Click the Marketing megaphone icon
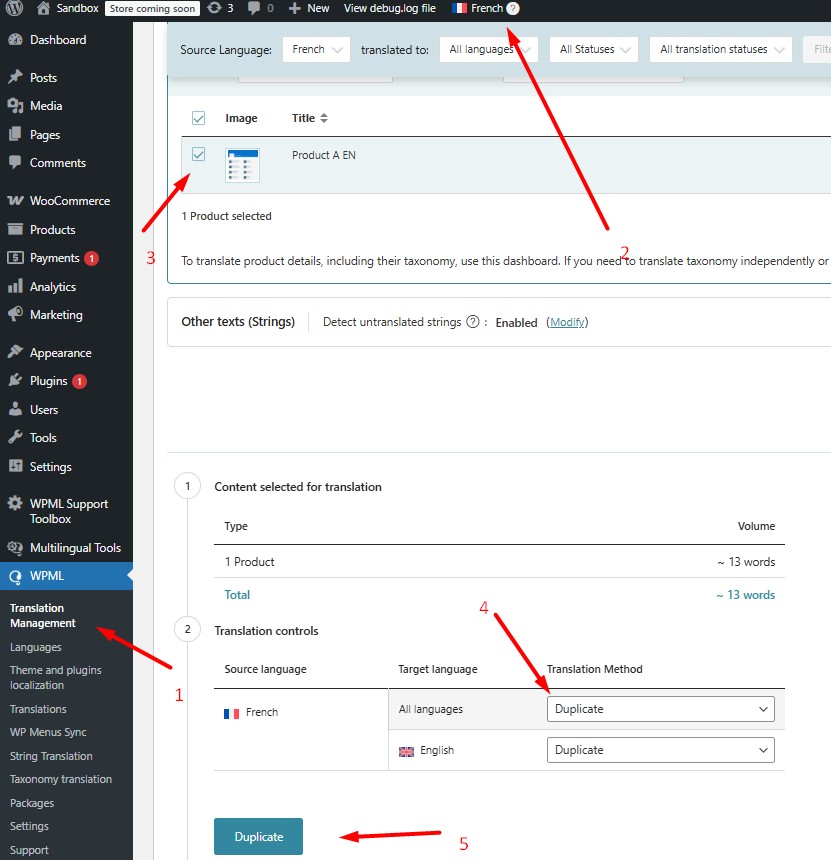This screenshot has height=860, width=831. pyautogui.click(x=15, y=314)
